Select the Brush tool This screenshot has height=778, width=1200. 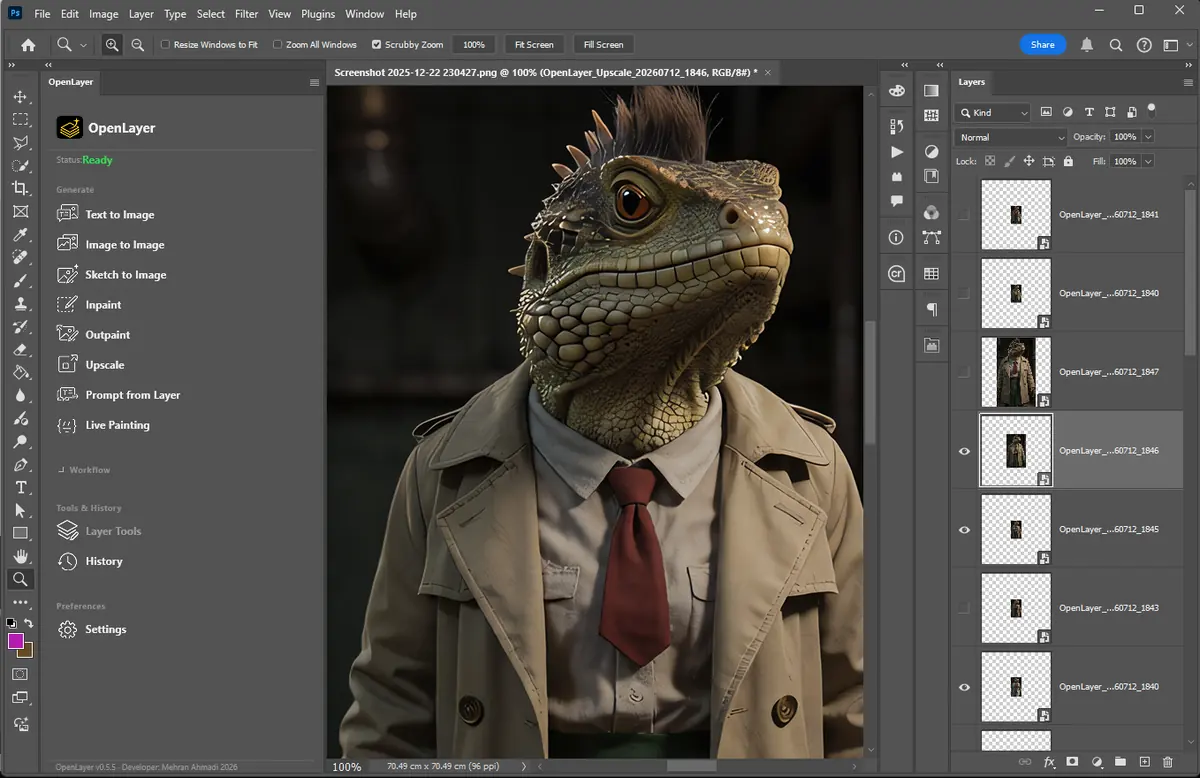tap(20, 281)
